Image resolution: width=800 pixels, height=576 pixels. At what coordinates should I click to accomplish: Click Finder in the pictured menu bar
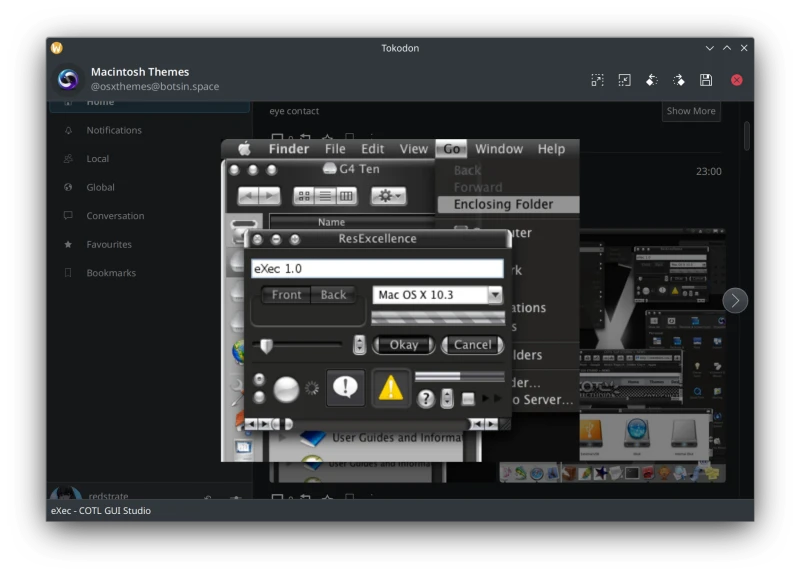289,149
